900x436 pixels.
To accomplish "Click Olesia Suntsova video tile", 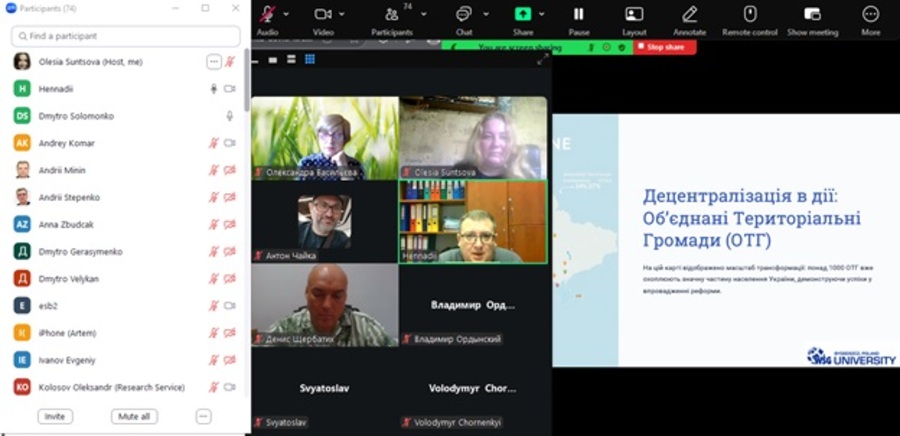I will pyautogui.click(x=473, y=138).
